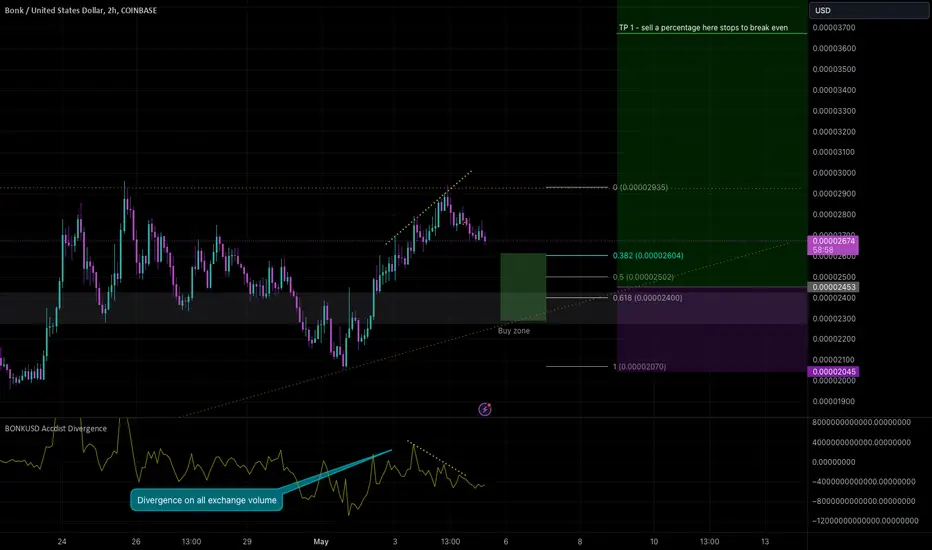Select the 0 (0.00002935) Fibonacci level

point(640,187)
